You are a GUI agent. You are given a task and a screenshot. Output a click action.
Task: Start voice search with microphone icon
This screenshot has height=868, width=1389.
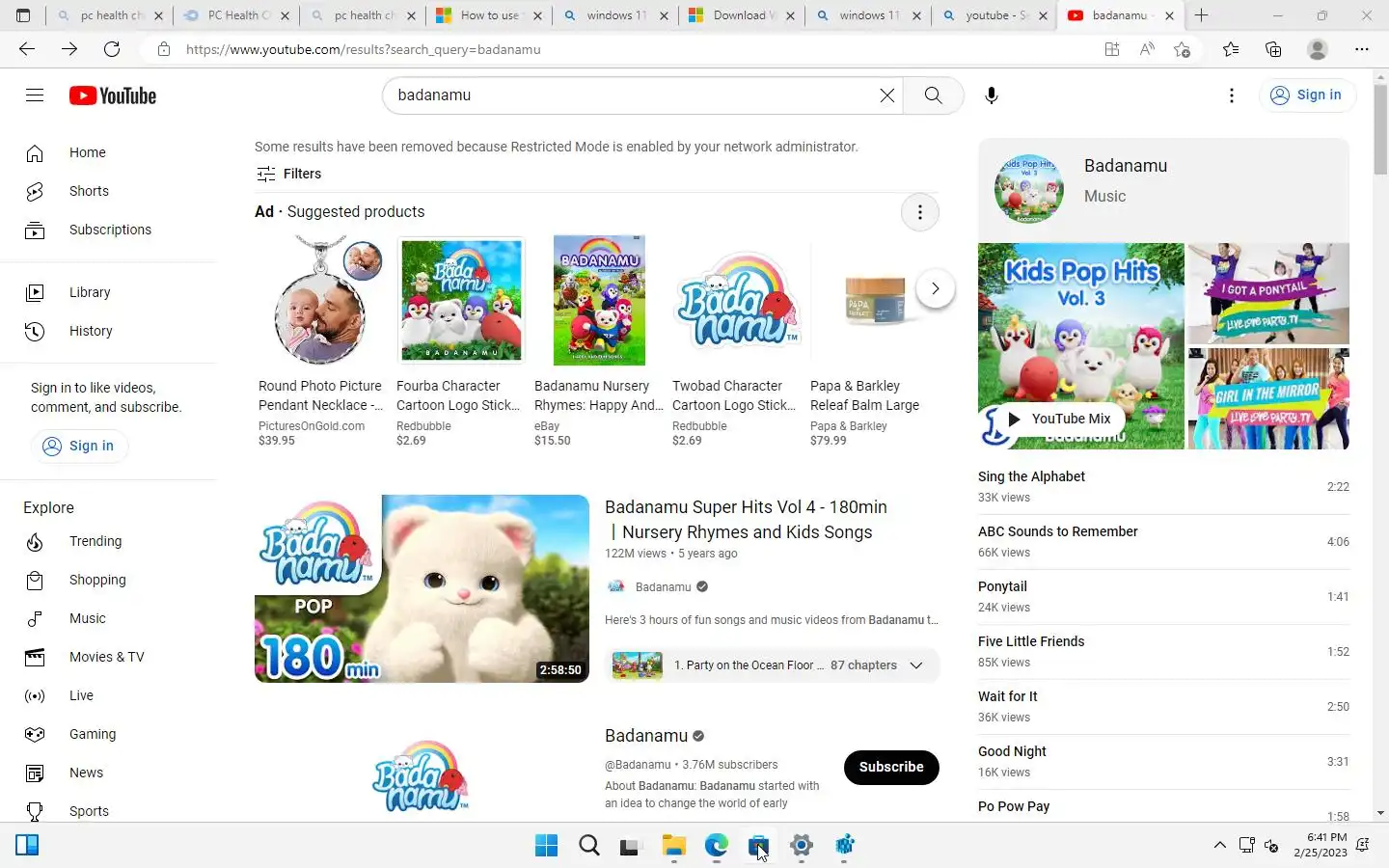(x=991, y=95)
